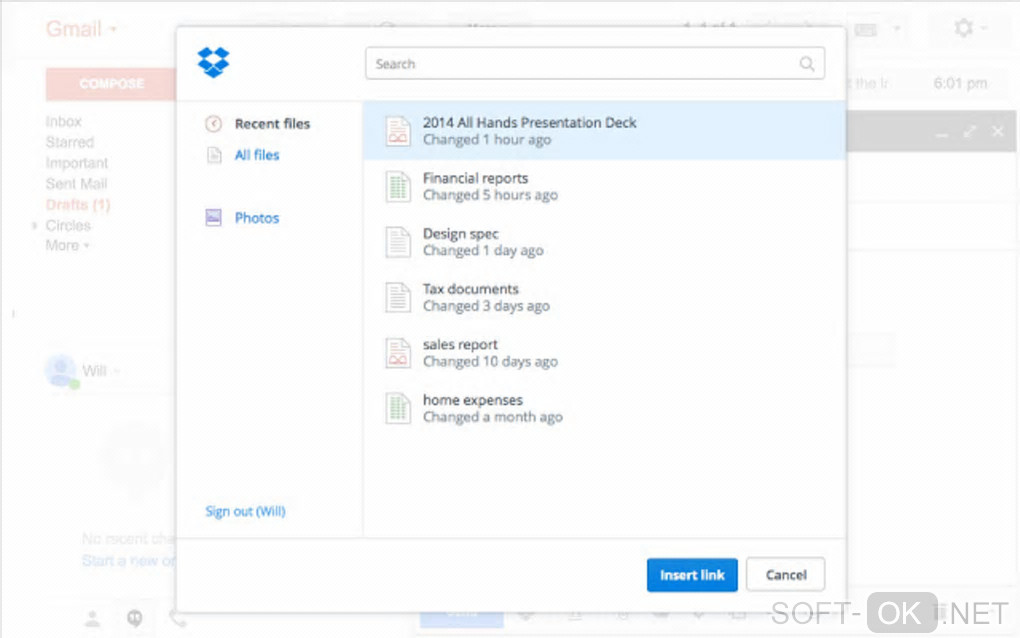1020x638 pixels.
Task: Click the Cancel button
Action: click(786, 575)
